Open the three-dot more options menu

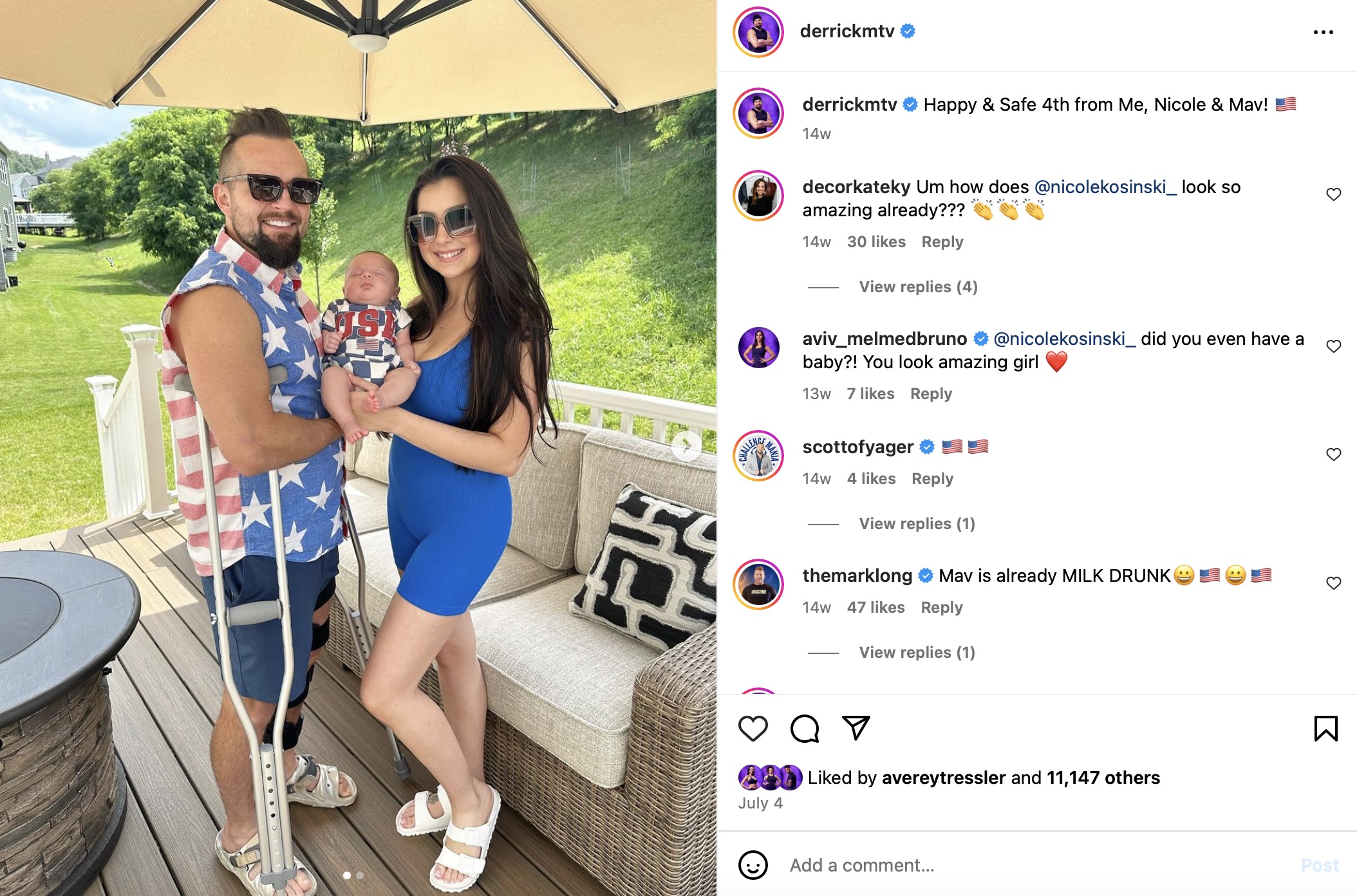point(1323,32)
